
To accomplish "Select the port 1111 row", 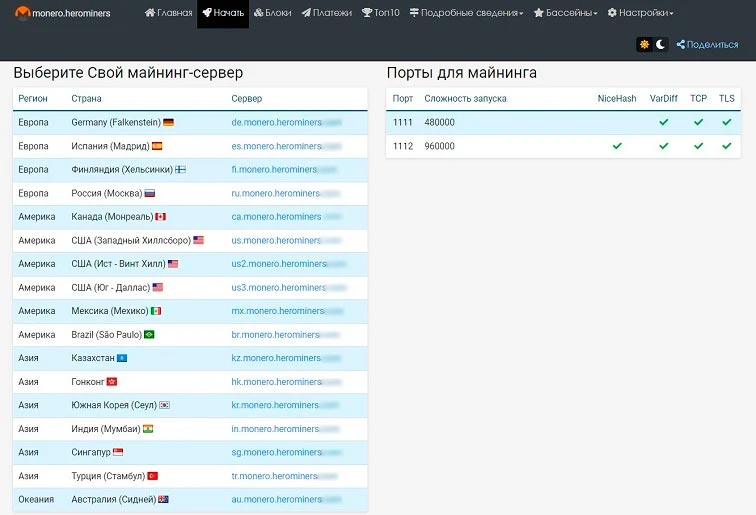I will point(500,122).
